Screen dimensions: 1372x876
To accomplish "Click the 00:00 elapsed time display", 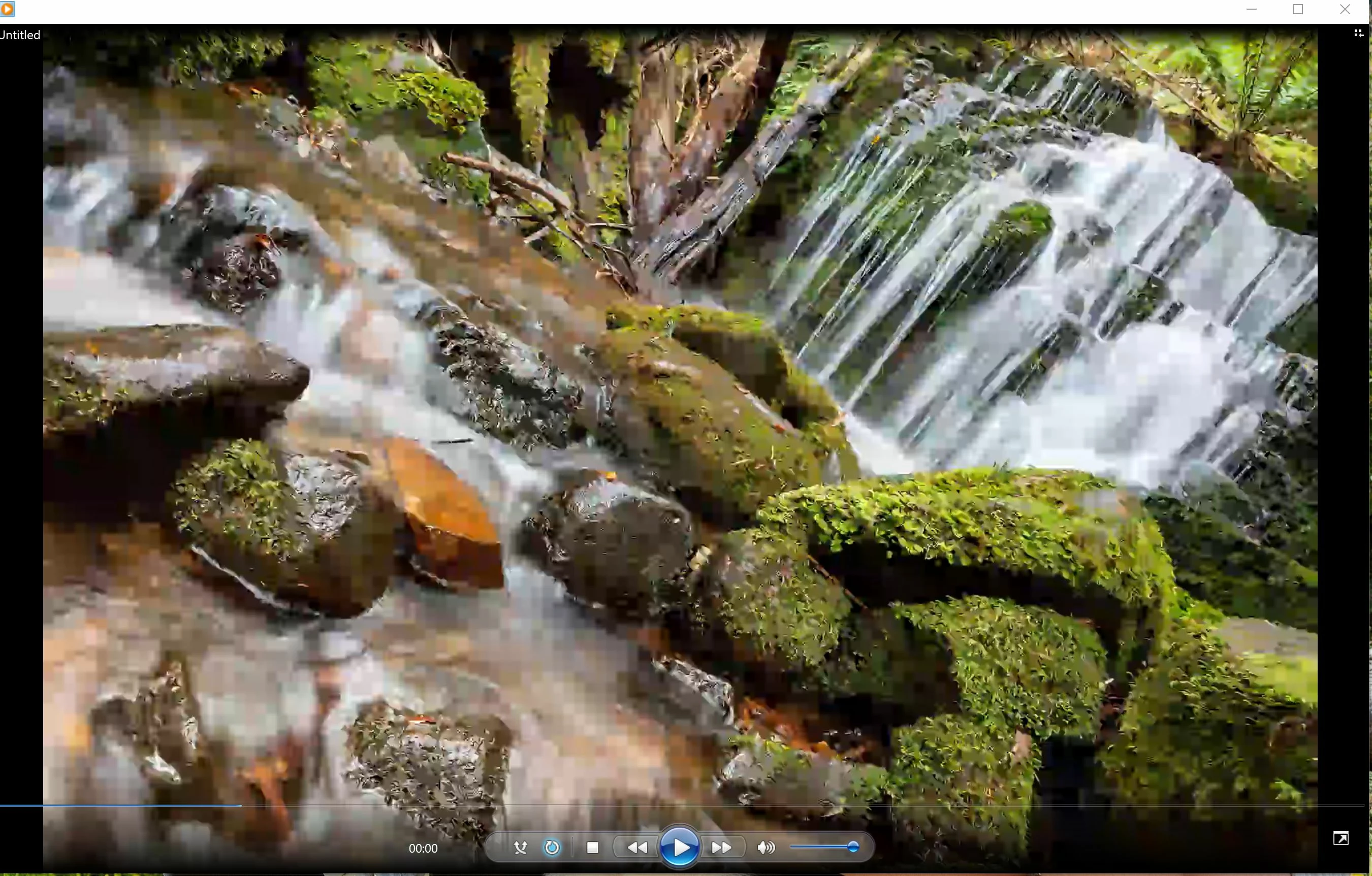I will (423, 849).
